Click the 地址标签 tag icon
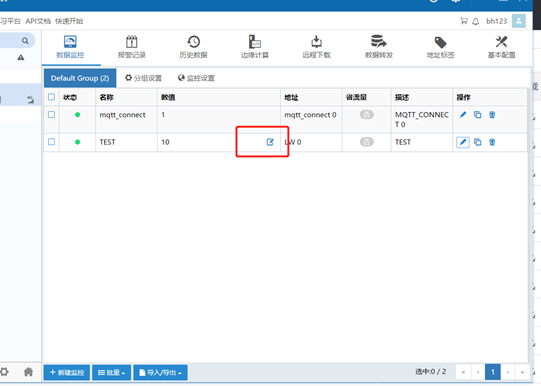The image size is (541, 386). [x=441, y=42]
